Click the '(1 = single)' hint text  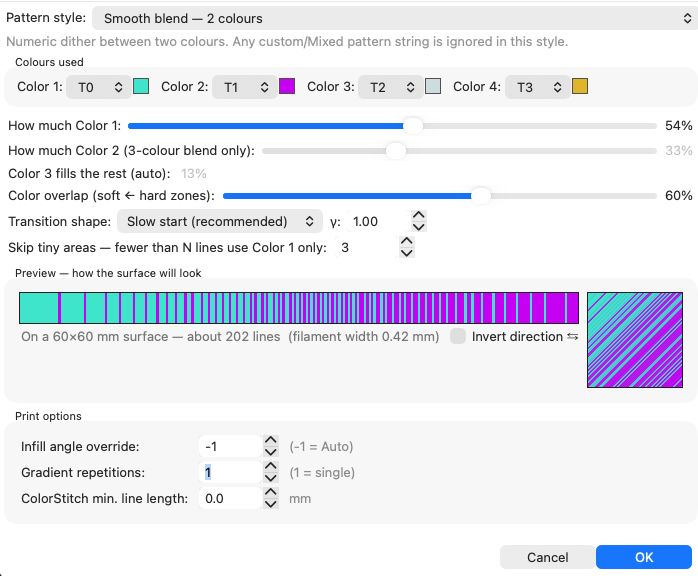click(322, 472)
